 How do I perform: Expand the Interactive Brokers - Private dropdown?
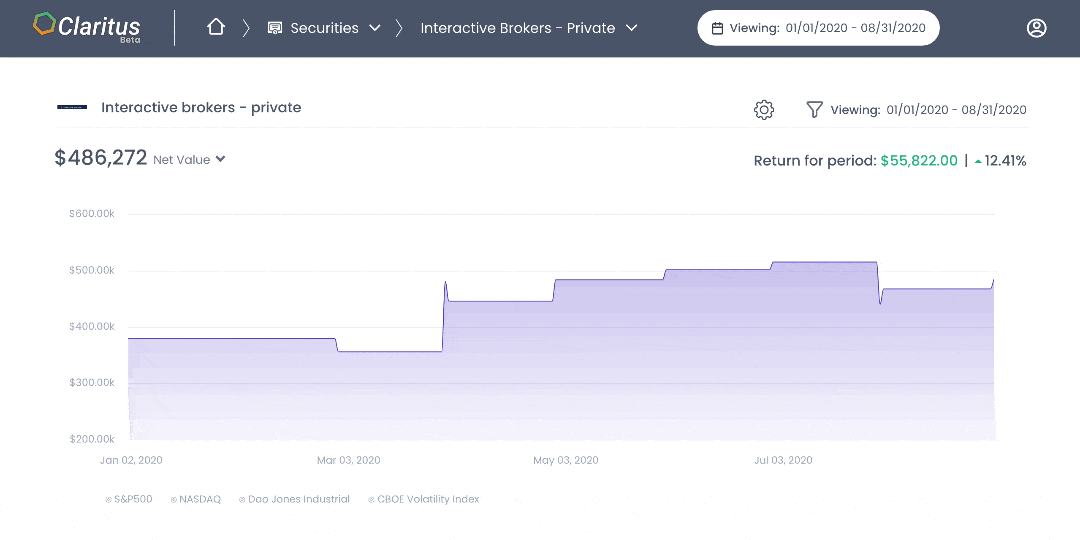631,28
